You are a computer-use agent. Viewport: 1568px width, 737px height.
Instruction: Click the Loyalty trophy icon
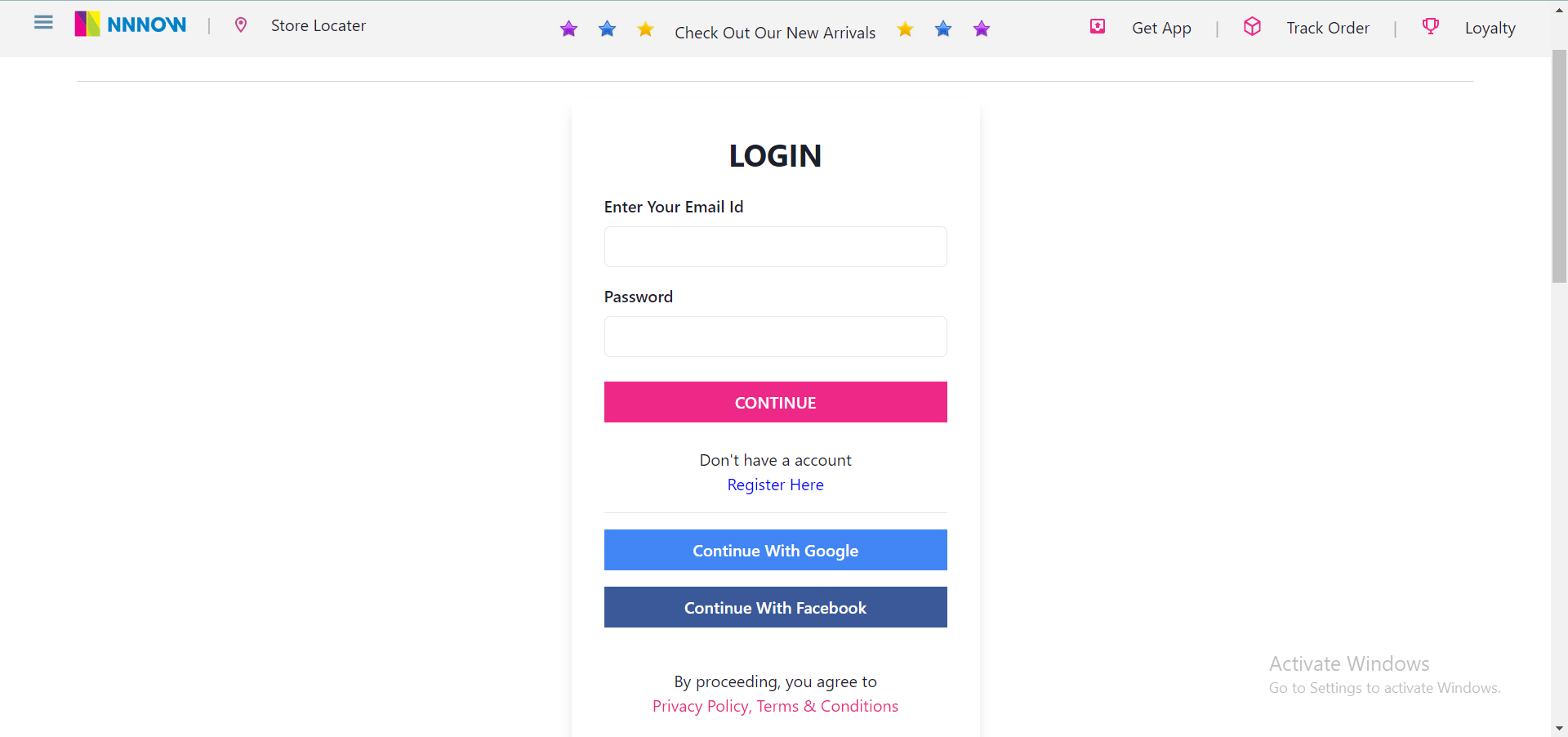(x=1430, y=26)
